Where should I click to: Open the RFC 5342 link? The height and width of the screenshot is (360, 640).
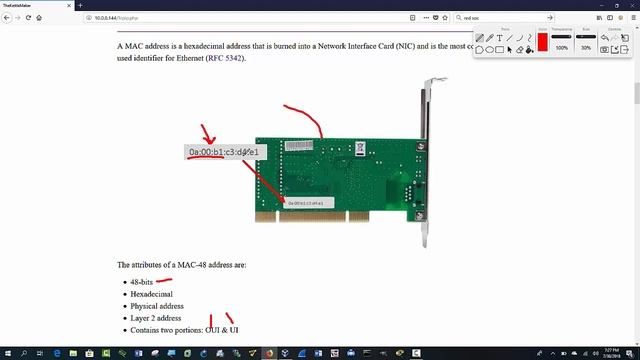pyautogui.click(x=225, y=58)
